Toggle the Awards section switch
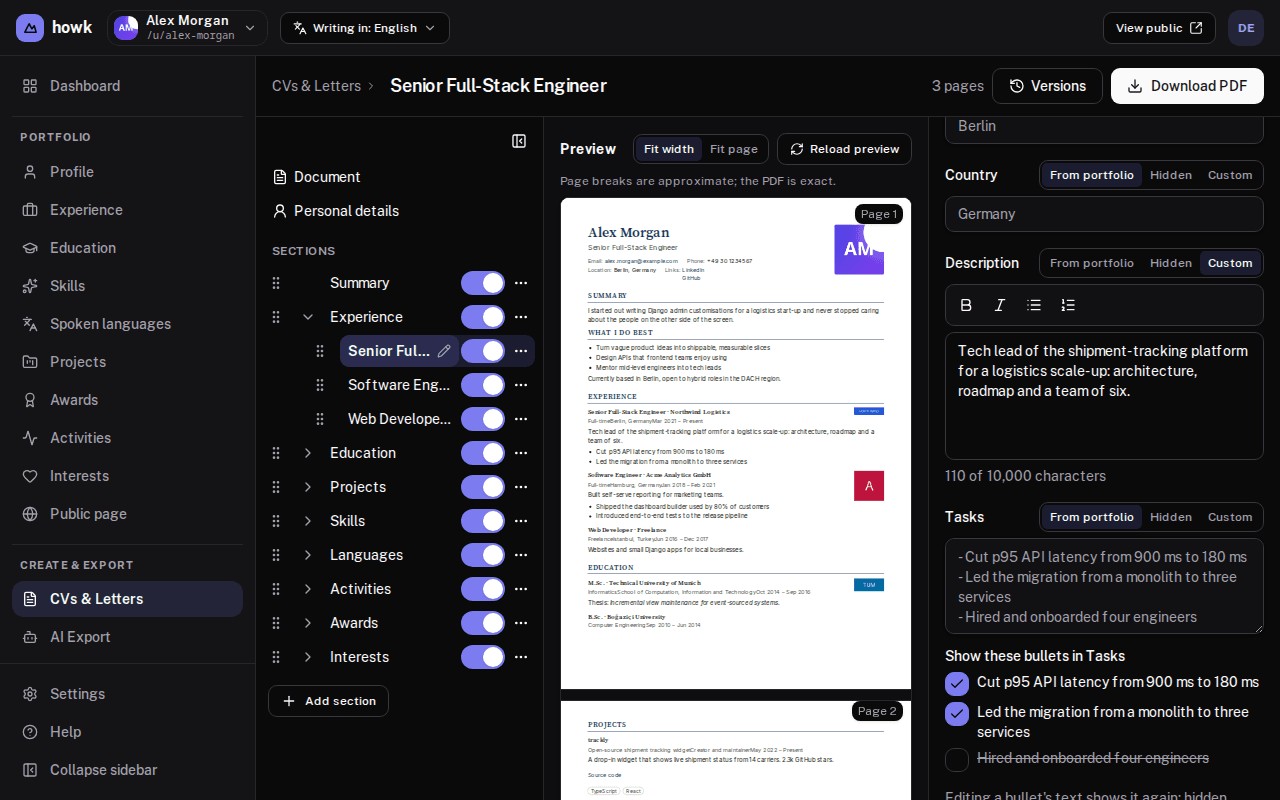This screenshot has width=1280, height=800. coord(483,623)
